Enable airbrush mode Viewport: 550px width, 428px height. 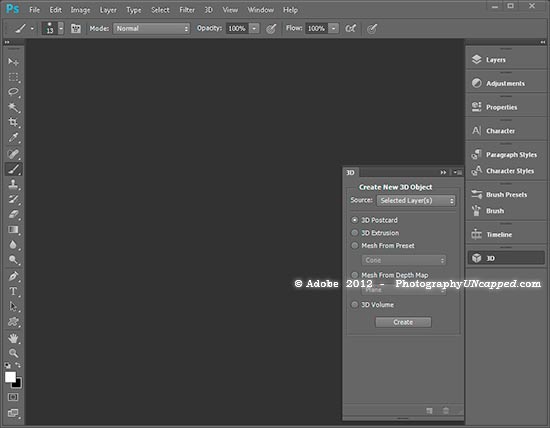tap(350, 28)
